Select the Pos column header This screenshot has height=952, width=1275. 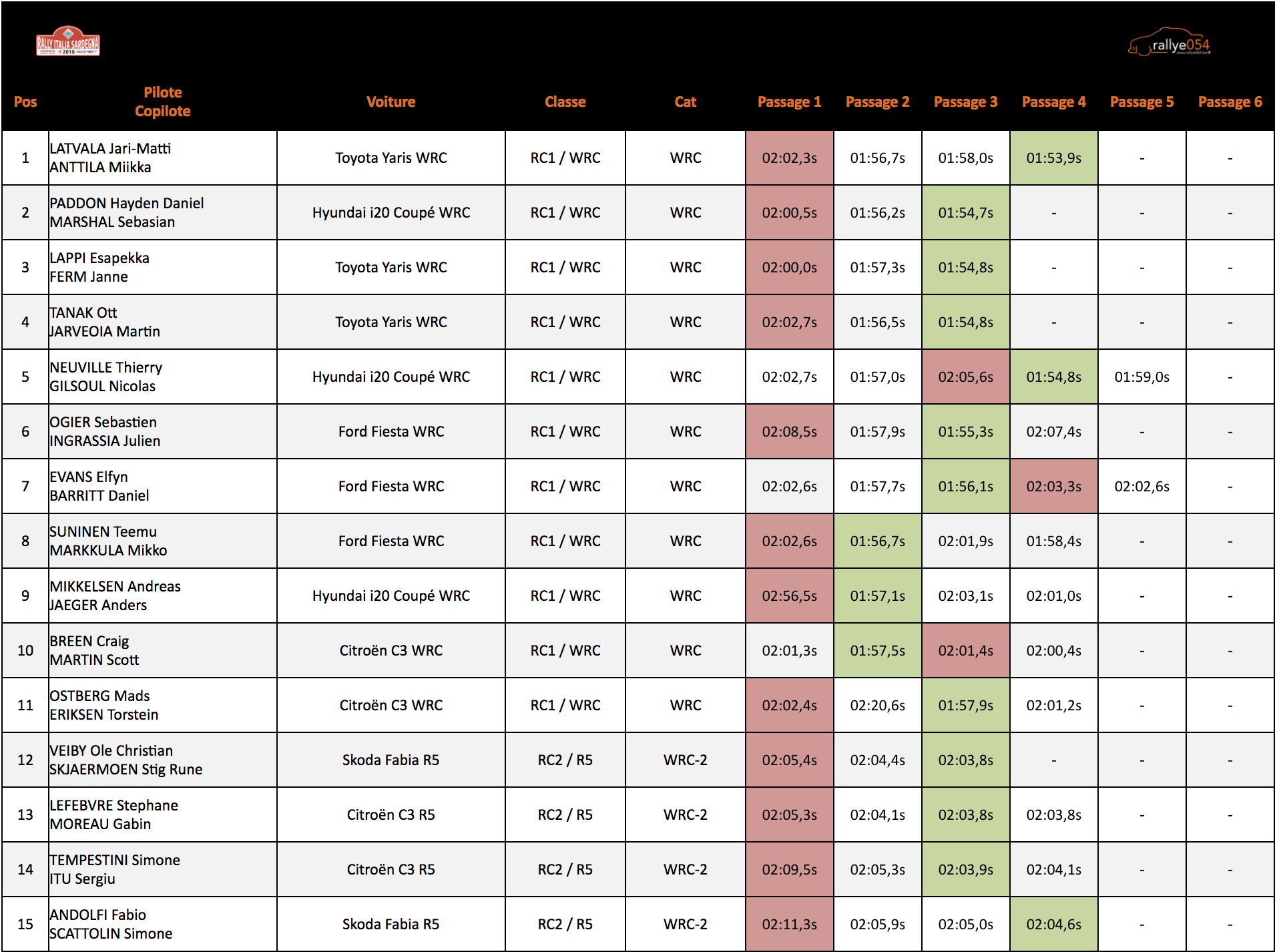point(25,102)
